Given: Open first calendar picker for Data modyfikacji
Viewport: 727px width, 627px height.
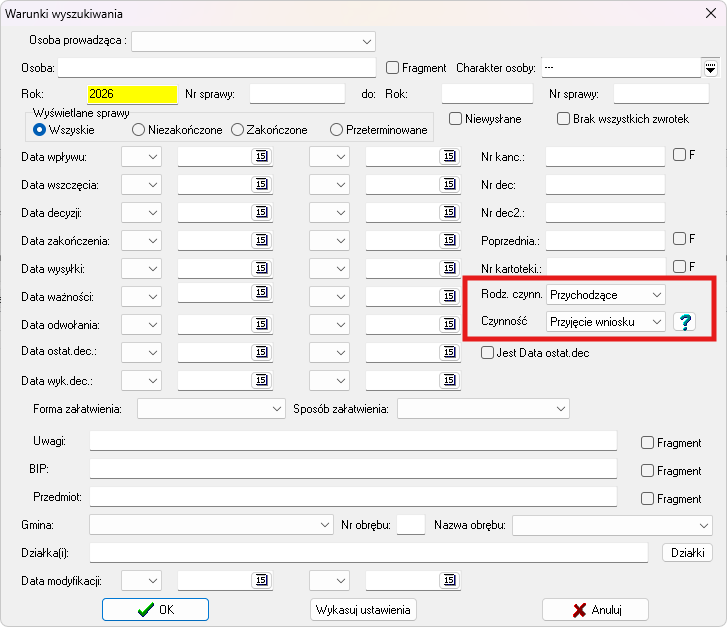Looking at the screenshot, I should [262, 580].
